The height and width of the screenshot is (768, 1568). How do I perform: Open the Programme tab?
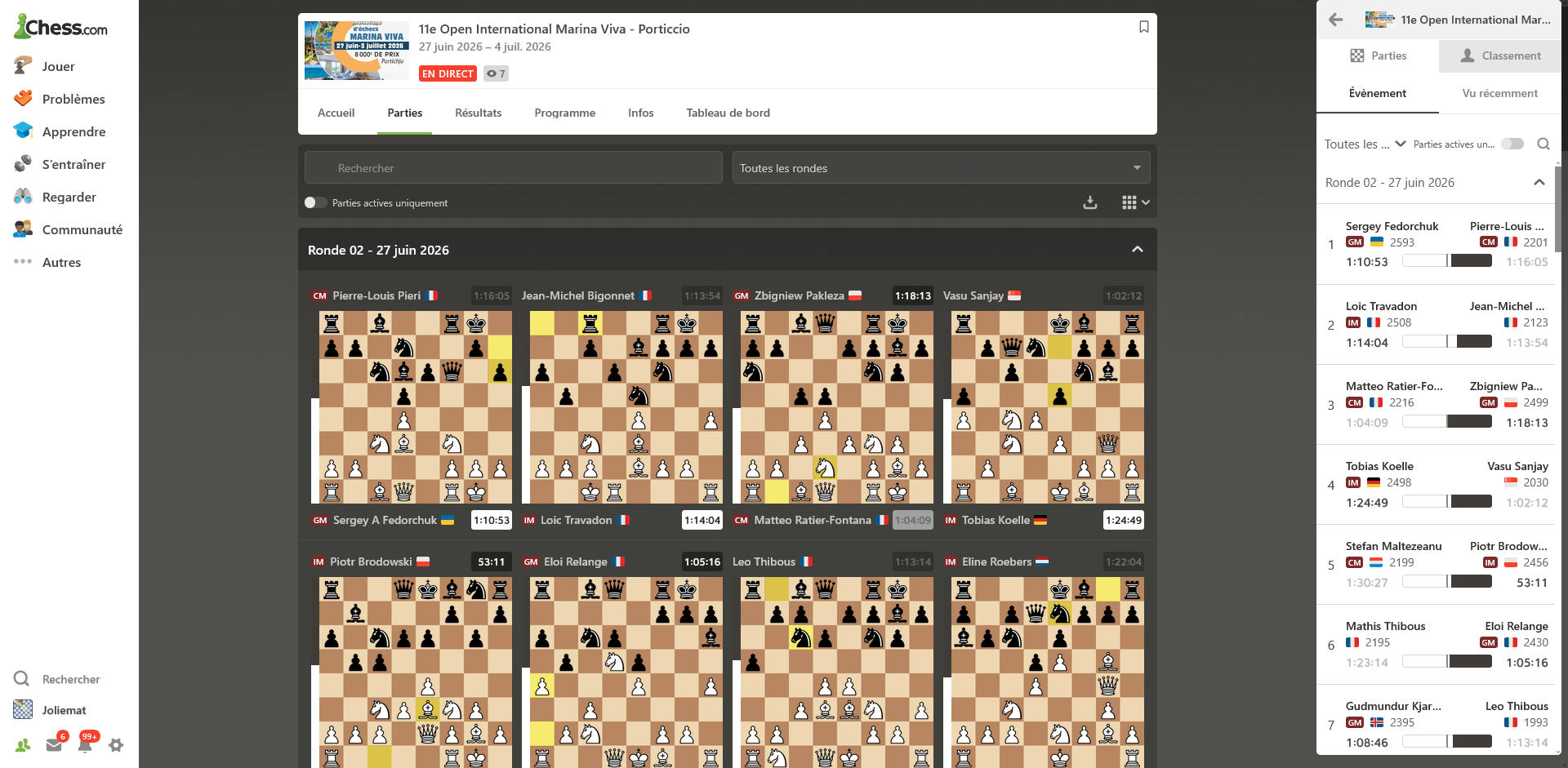pyautogui.click(x=565, y=113)
